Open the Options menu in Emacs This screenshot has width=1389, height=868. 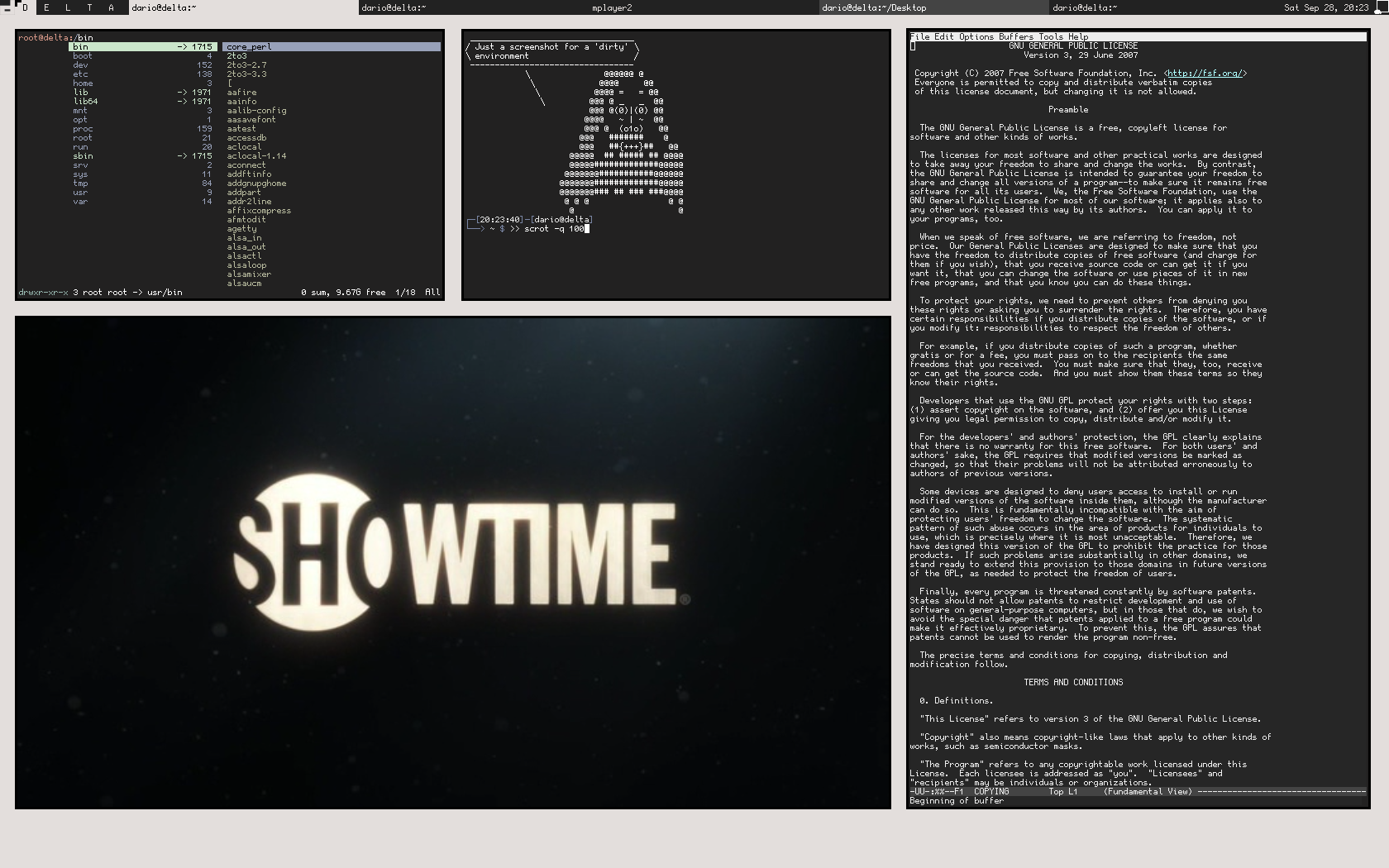tap(976, 37)
